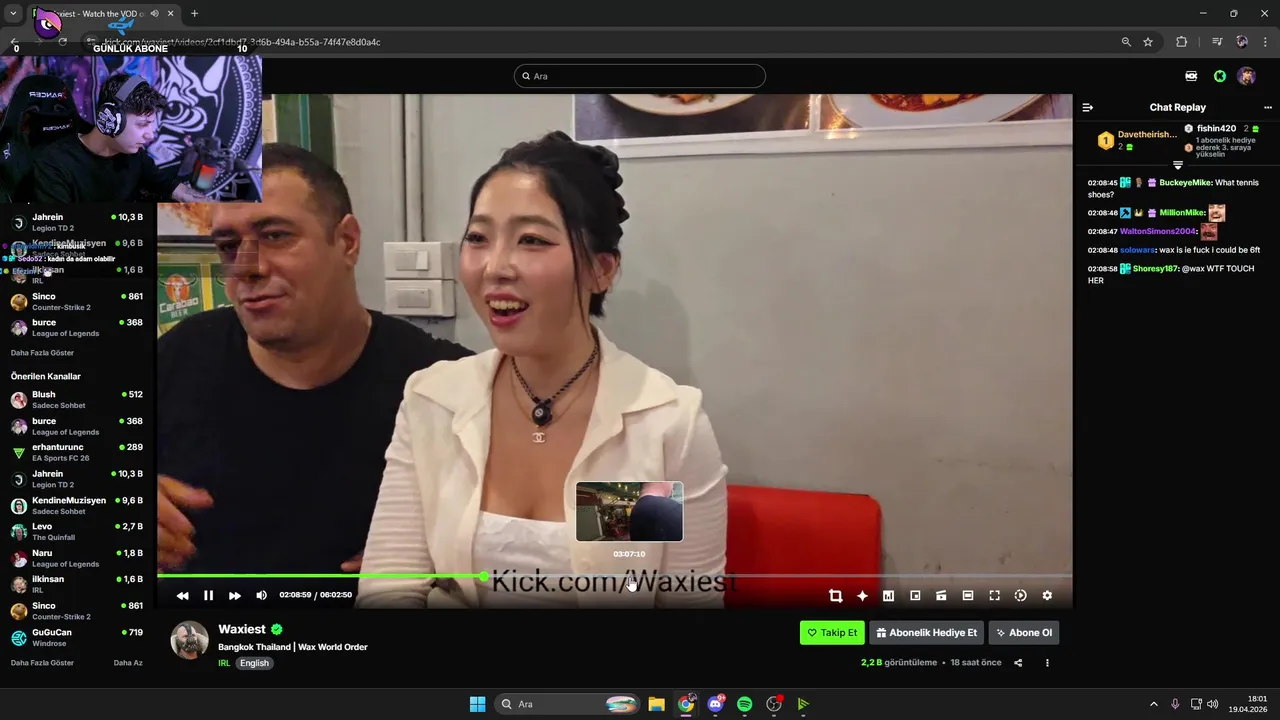1280x720 pixels.
Task: Open the Levo channel in the sidebar
Action: 78,532
